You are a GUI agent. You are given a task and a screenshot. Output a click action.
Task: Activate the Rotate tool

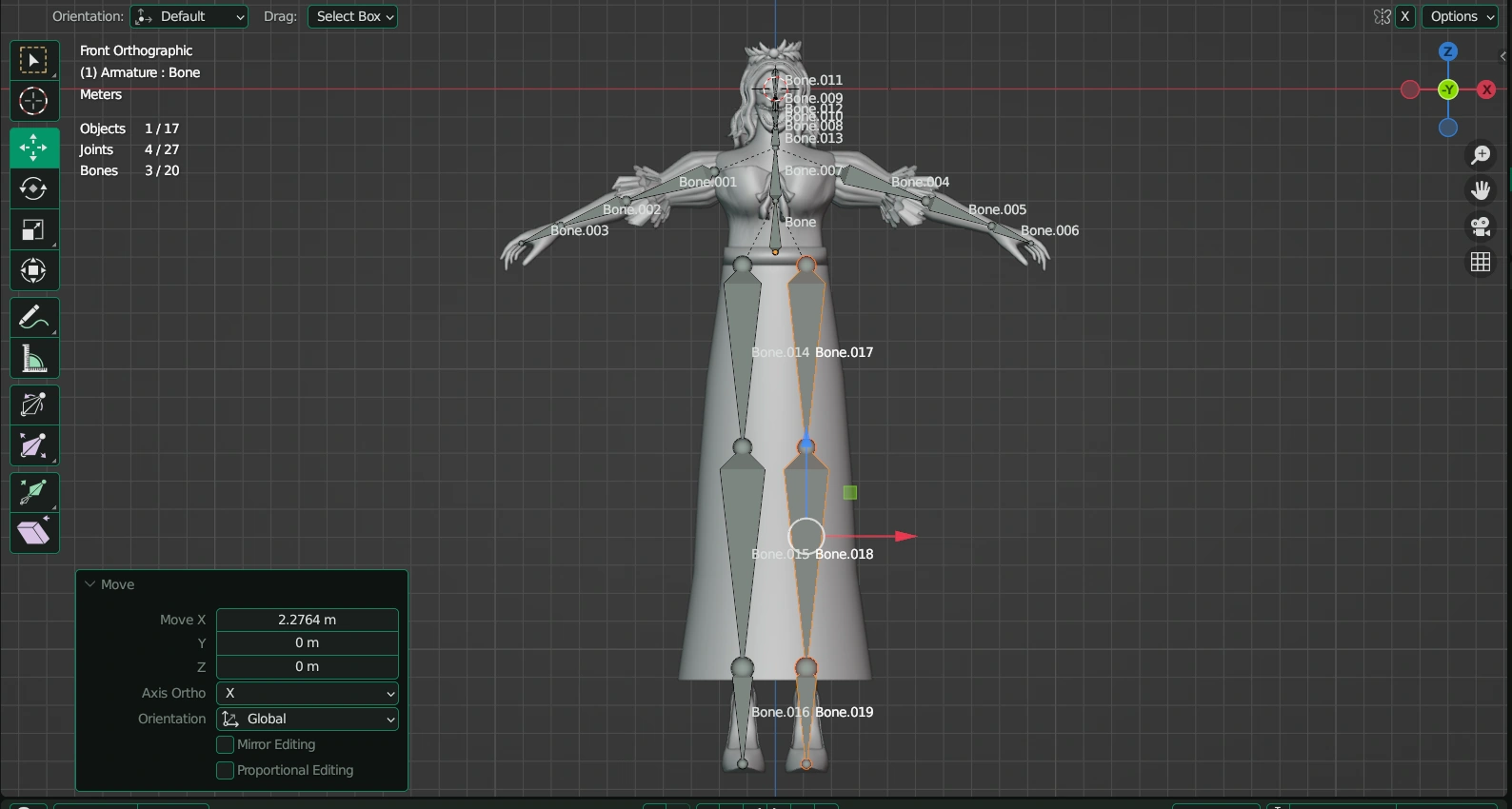33,189
